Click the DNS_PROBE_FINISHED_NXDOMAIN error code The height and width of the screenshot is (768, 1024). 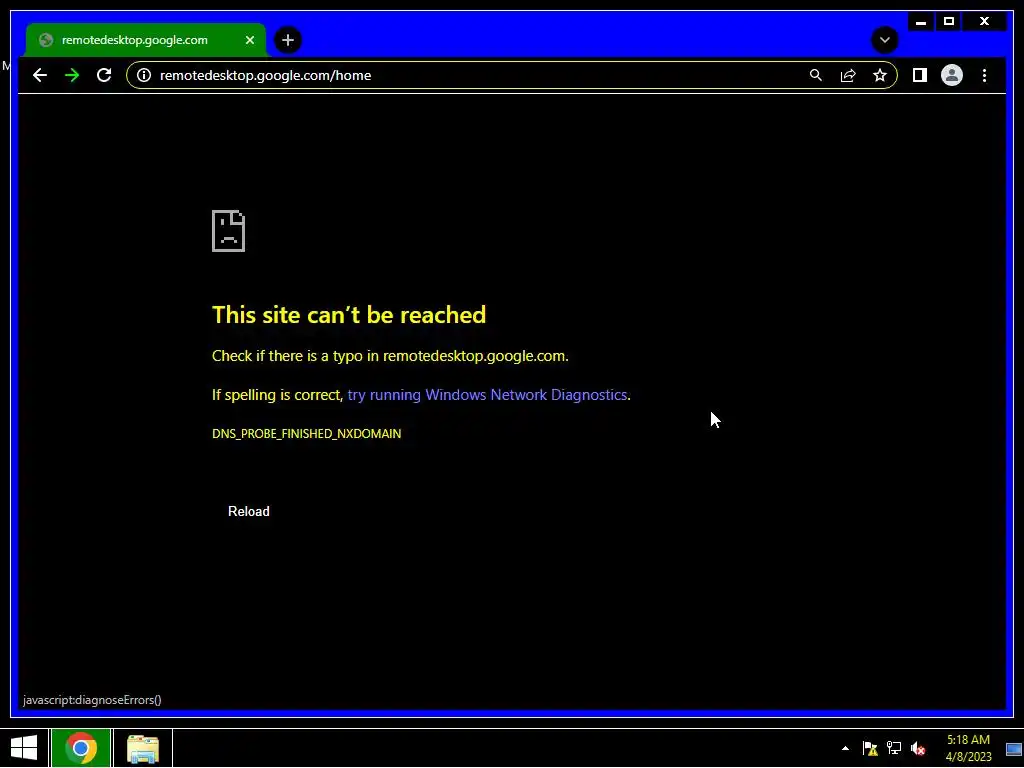point(306,434)
